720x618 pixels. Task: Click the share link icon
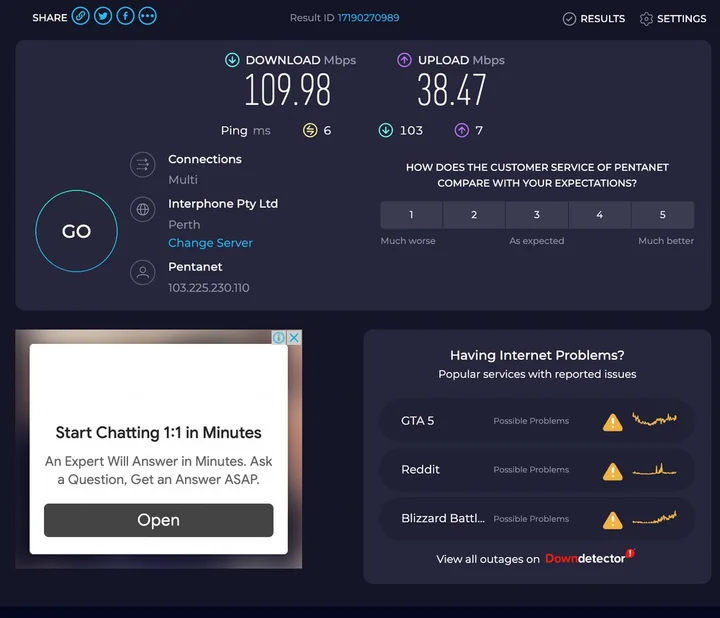tap(80, 17)
